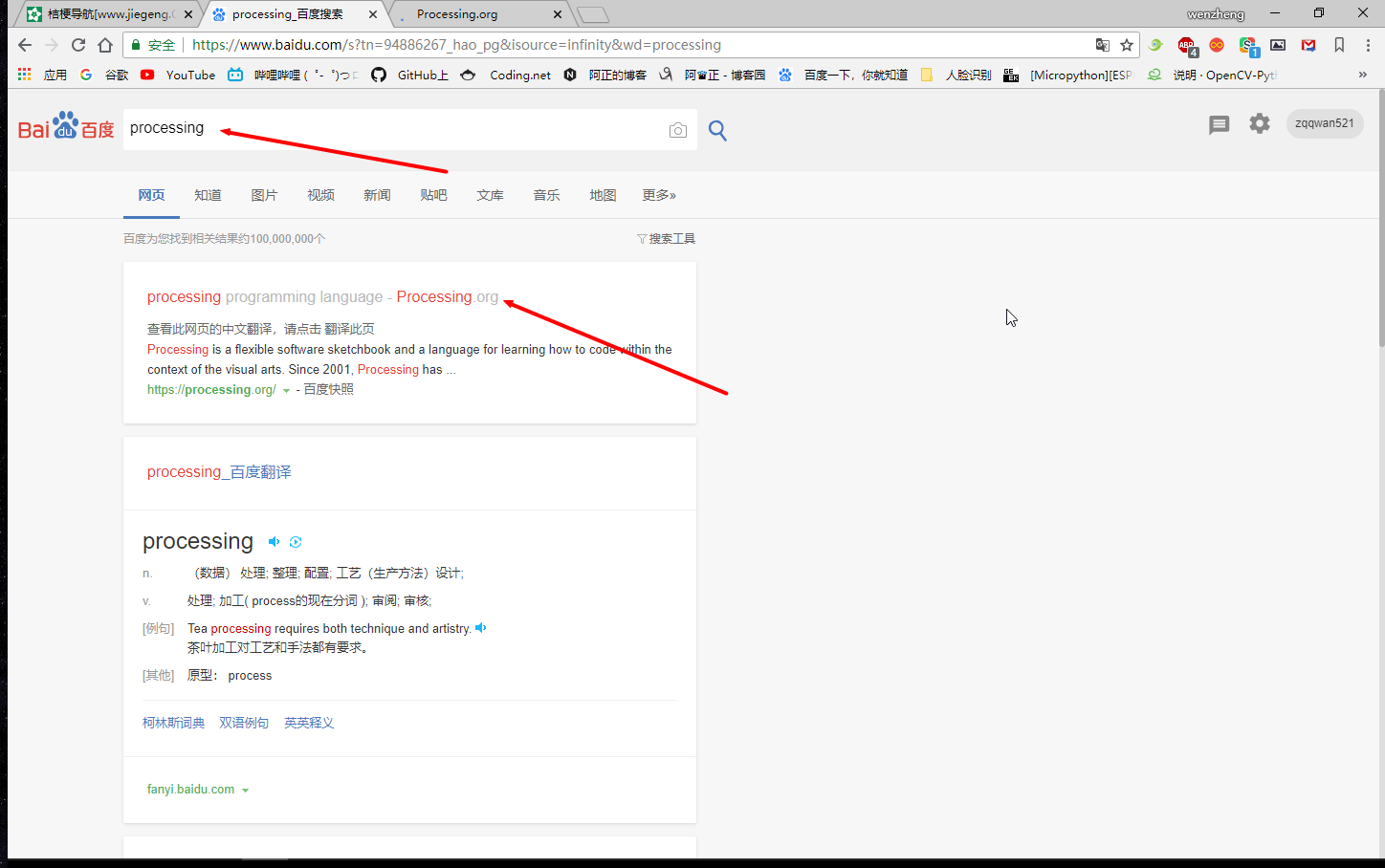Image resolution: width=1385 pixels, height=868 pixels.
Task: Expand dropdown arrow beside fanyi.baidu.com
Action: [x=245, y=791]
